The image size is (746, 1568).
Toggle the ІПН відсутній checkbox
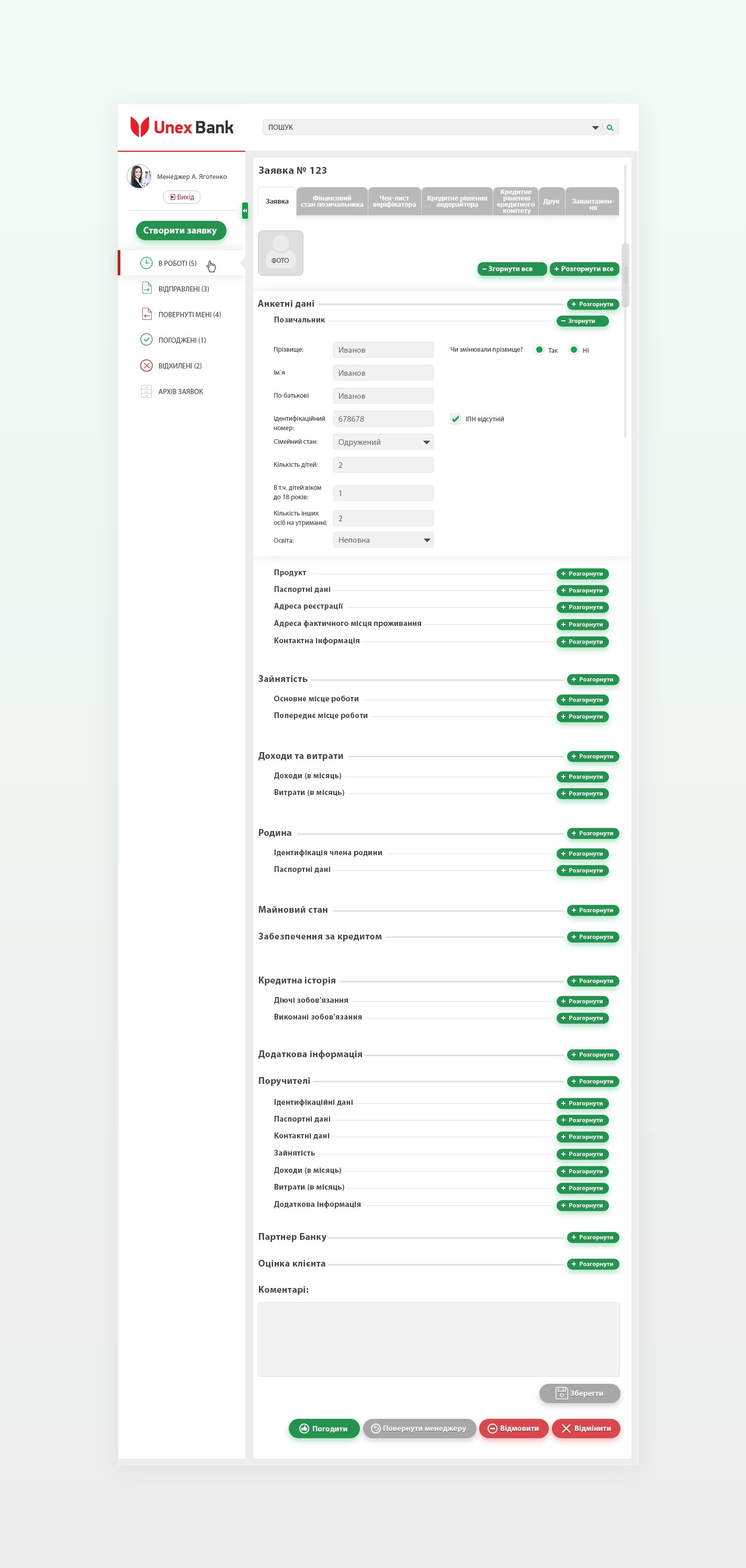point(455,419)
